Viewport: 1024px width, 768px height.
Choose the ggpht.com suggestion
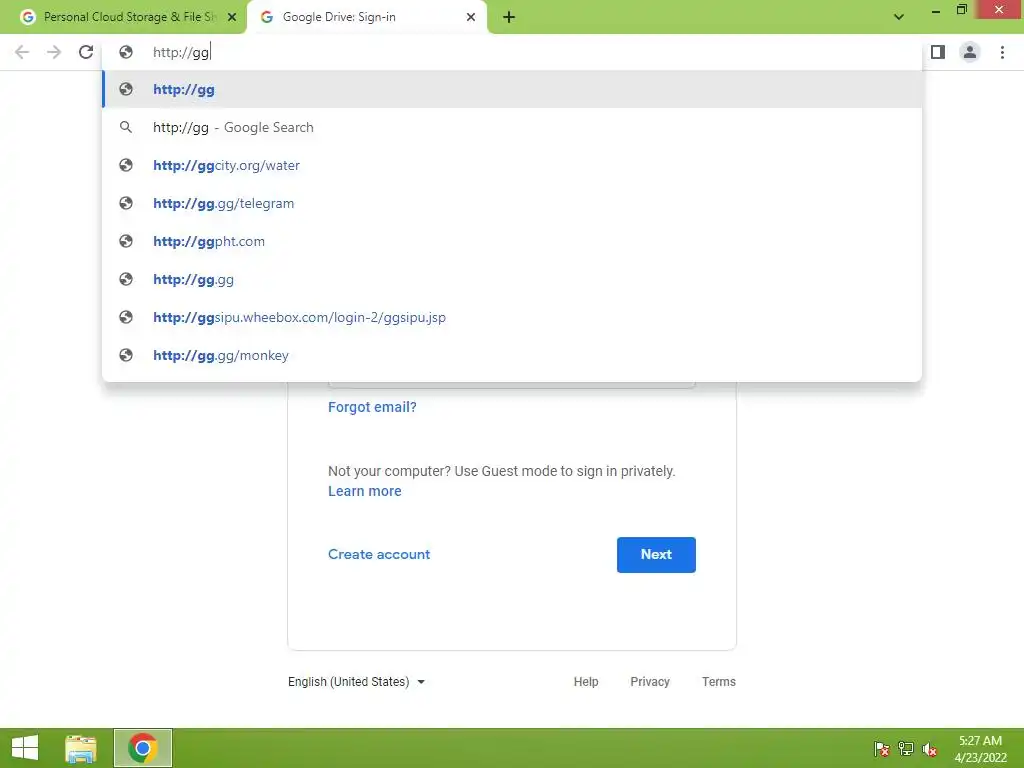point(512,241)
